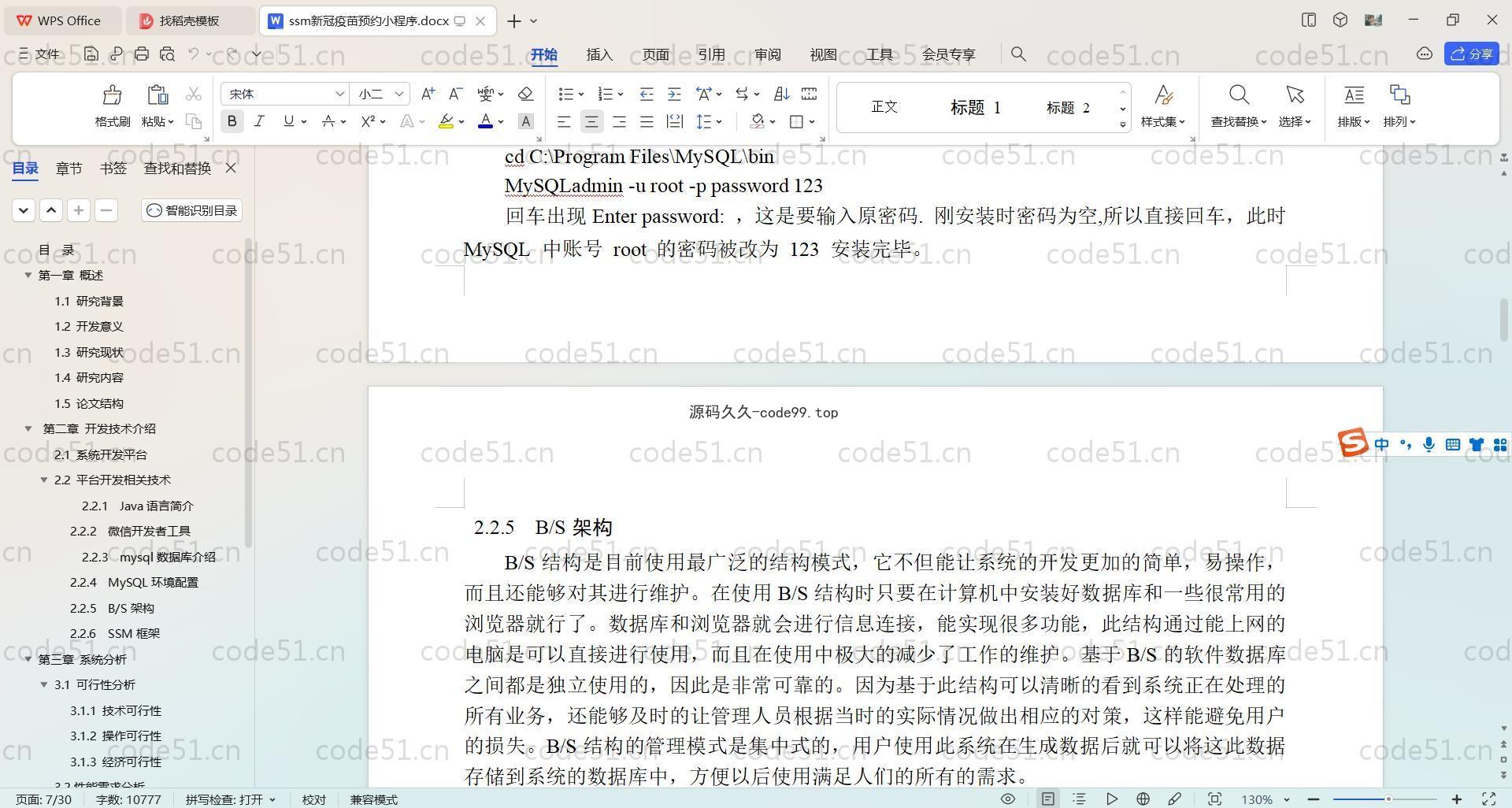1512x808 pixels.
Task: Justify paragraph text
Action: pos(647,121)
